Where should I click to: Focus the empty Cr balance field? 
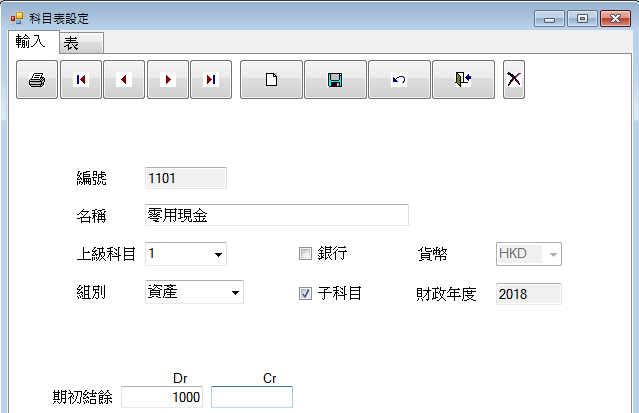[x=252, y=397]
